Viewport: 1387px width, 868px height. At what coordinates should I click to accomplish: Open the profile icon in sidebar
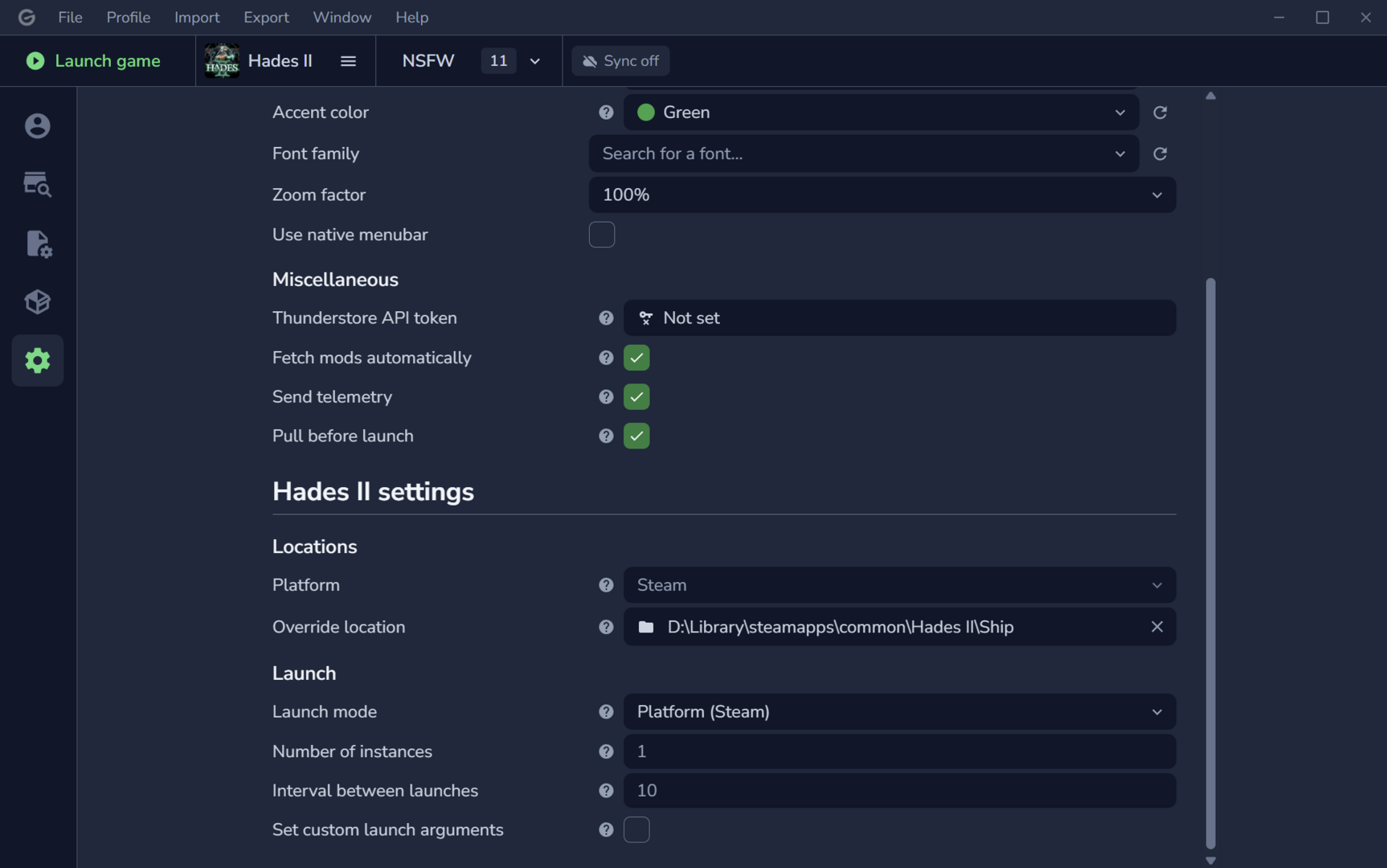(x=38, y=126)
